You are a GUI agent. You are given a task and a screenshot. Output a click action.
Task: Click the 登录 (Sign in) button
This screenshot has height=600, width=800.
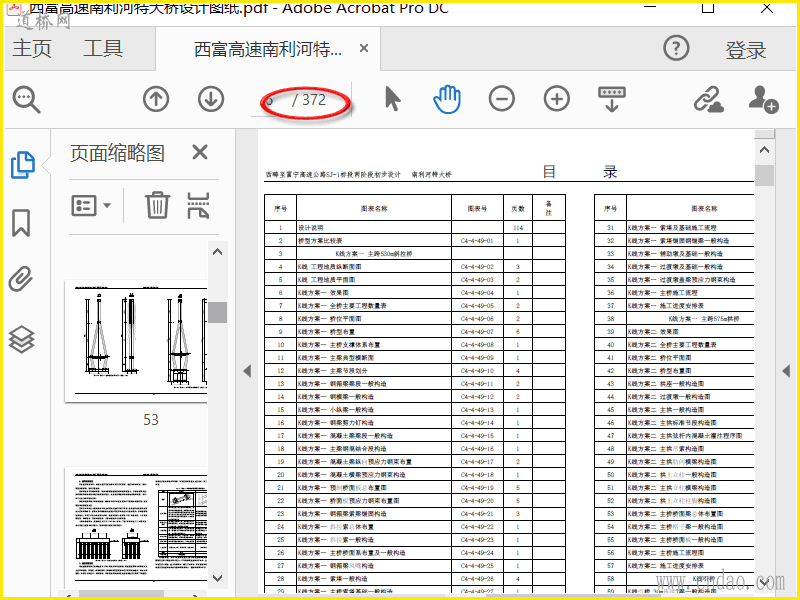click(x=745, y=50)
